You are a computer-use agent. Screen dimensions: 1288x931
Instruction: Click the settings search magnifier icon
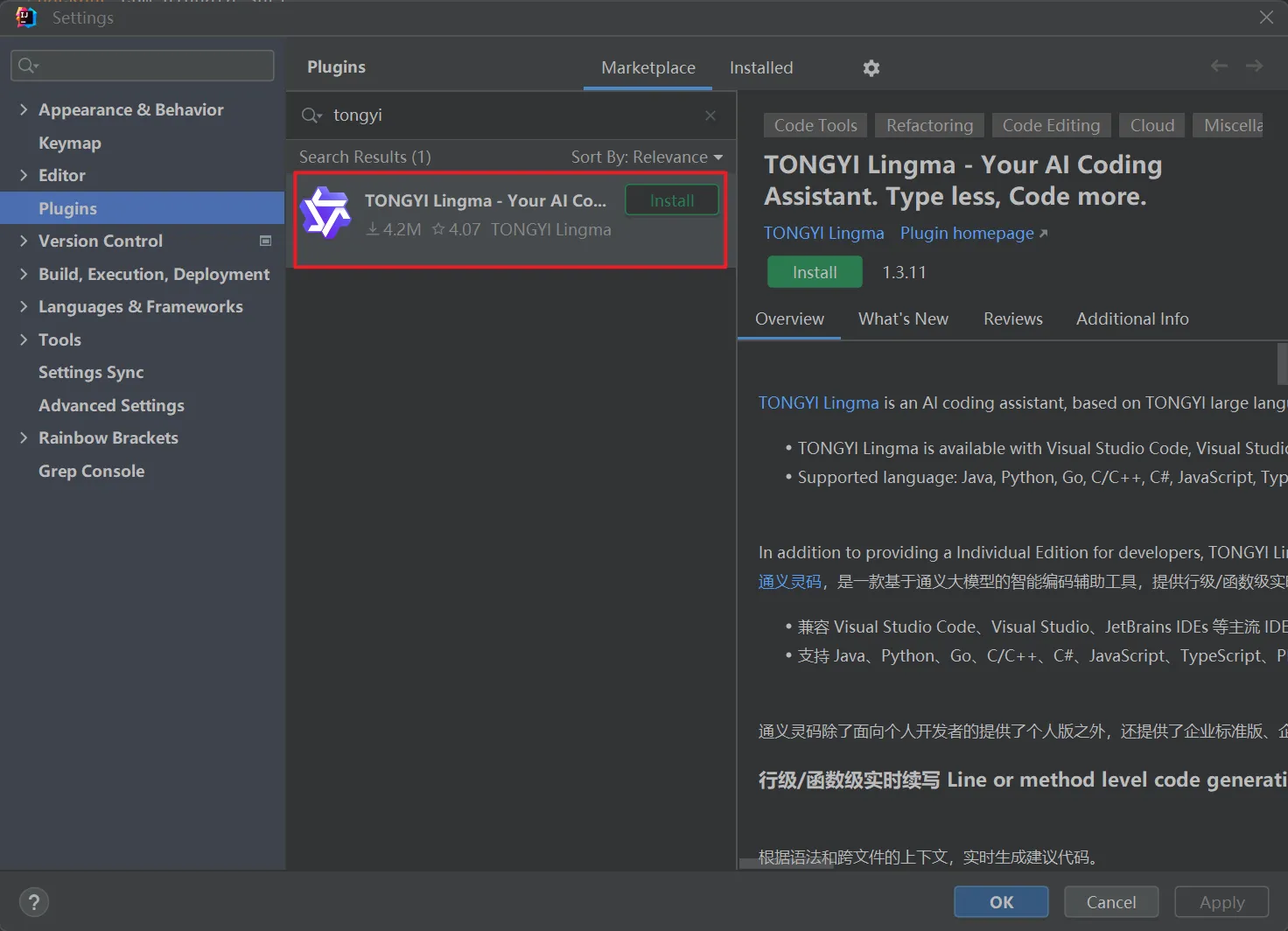pyautogui.click(x=29, y=66)
